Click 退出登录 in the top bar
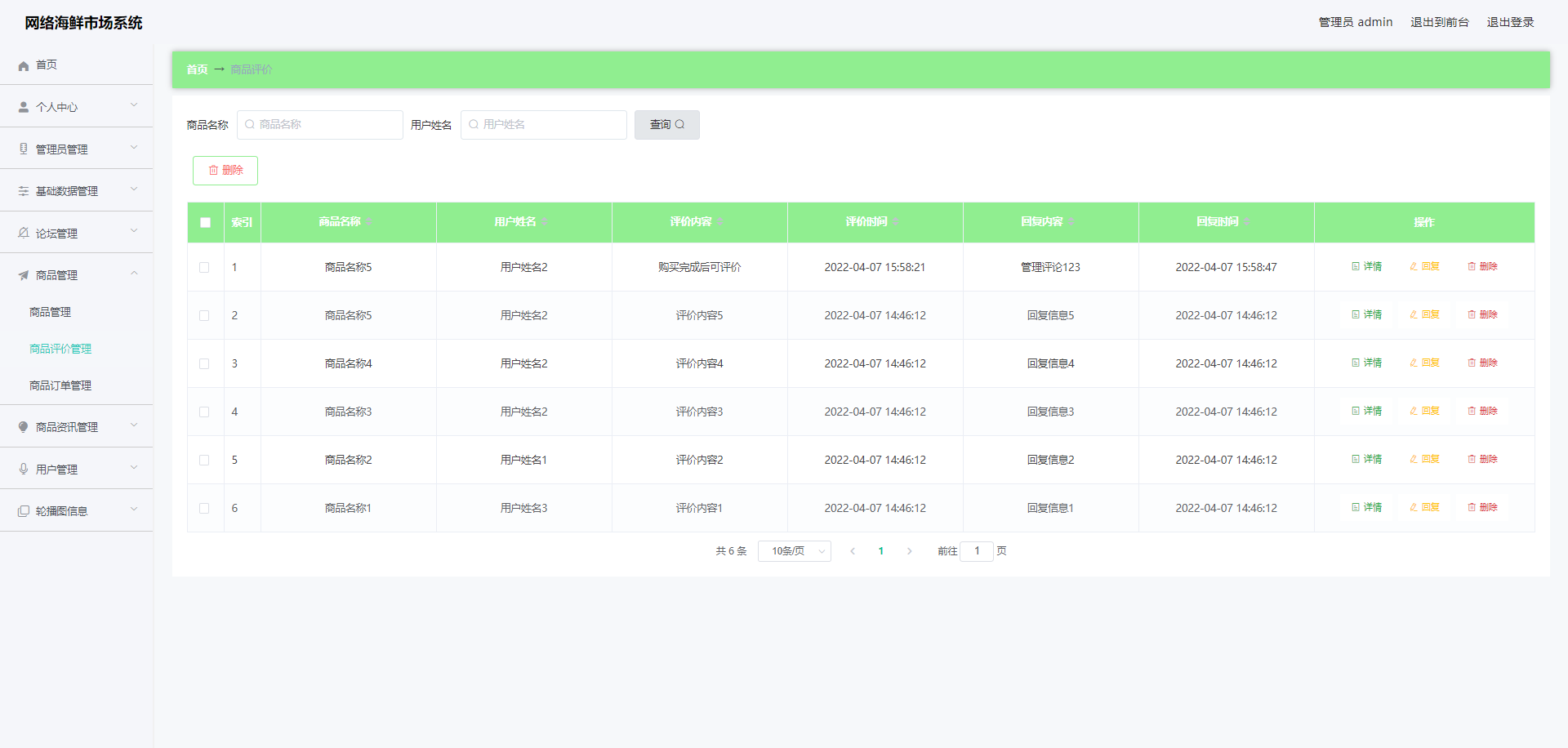Image resolution: width=1568 pixels, height=748 pixels. (x=1510, y=22)
